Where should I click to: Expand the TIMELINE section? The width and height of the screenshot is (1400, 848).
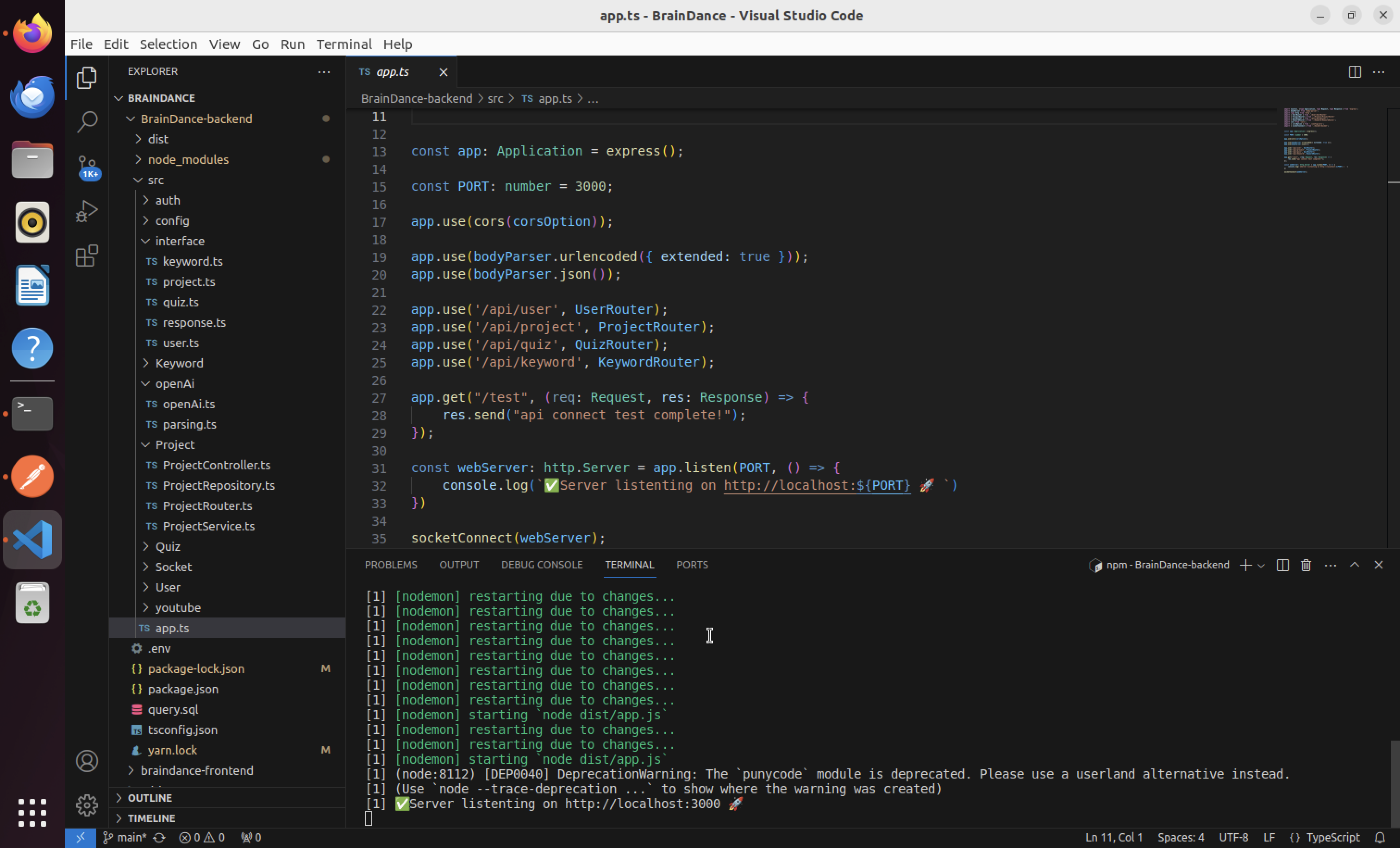point(227,818)
